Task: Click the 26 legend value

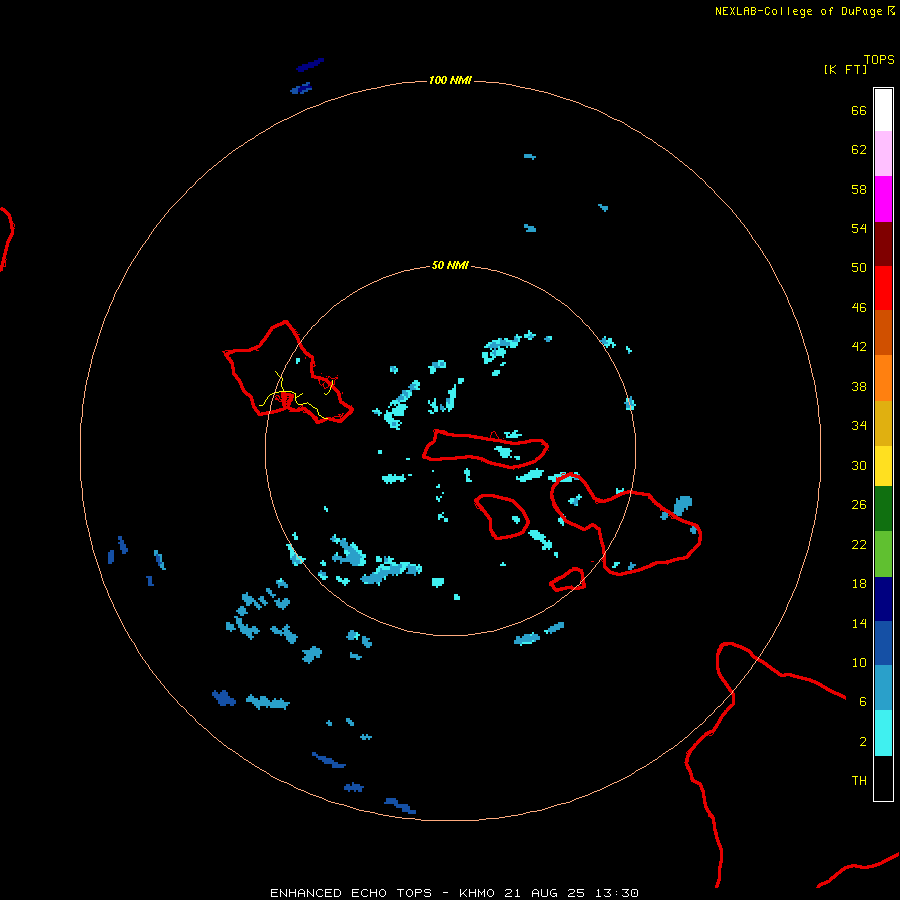Action: click(859, 504)
